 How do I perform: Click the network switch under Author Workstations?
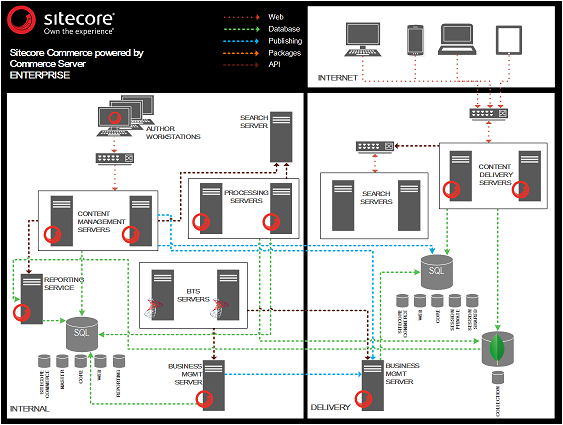(115, 158)
